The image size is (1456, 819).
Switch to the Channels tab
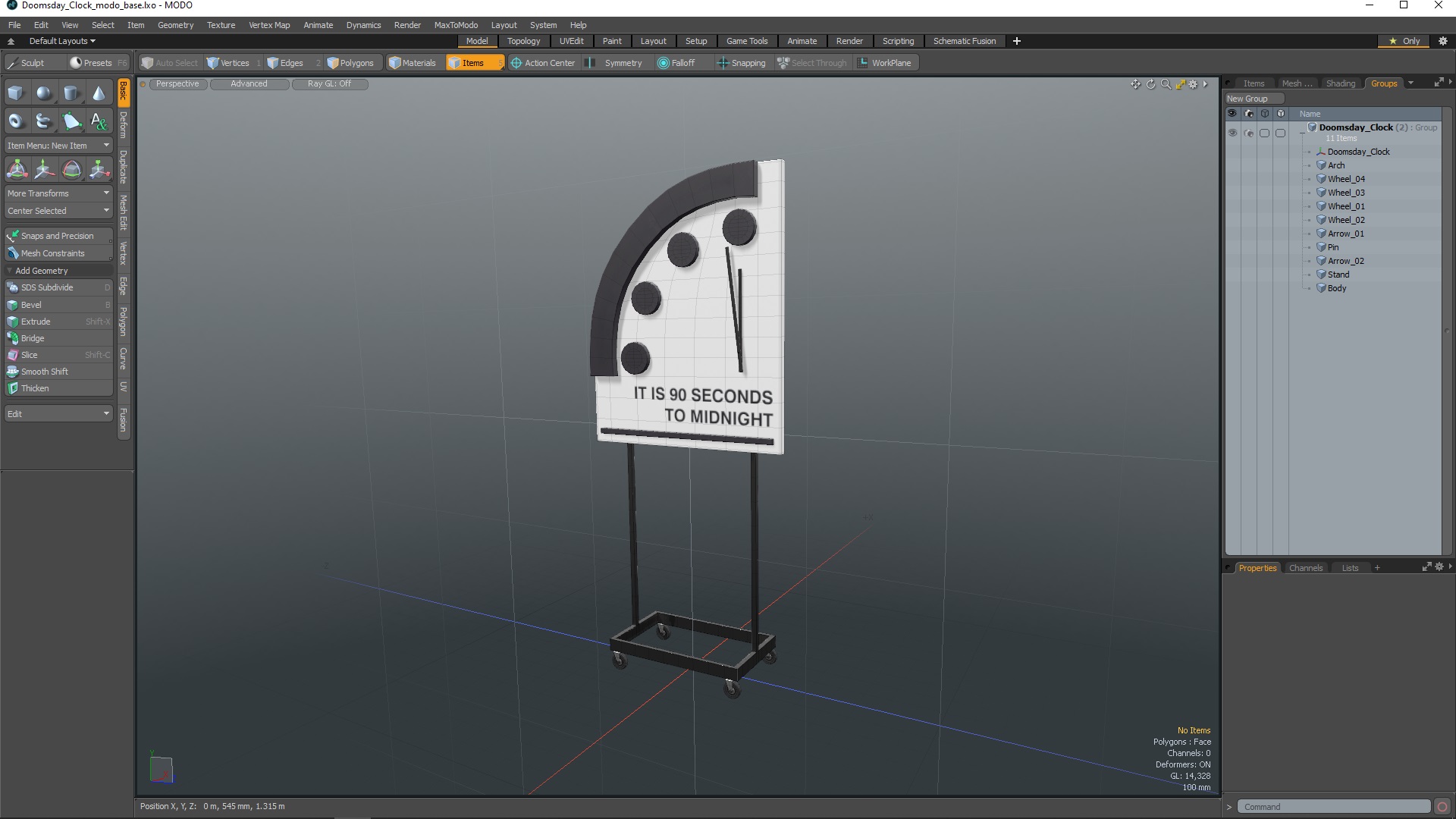tap(1305, 568)
